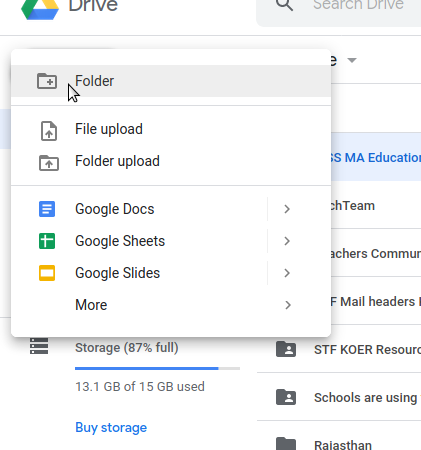Click the new folder plus icon
This screenshot has height=450, width=421.
click(x=47, y=81)
